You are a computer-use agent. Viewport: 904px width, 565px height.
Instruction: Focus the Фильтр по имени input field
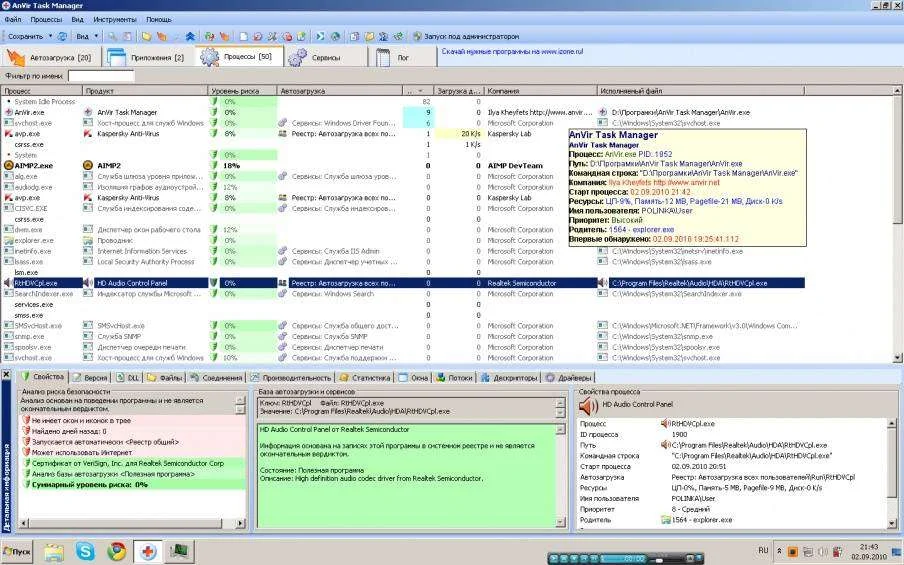tap(101, 76)
